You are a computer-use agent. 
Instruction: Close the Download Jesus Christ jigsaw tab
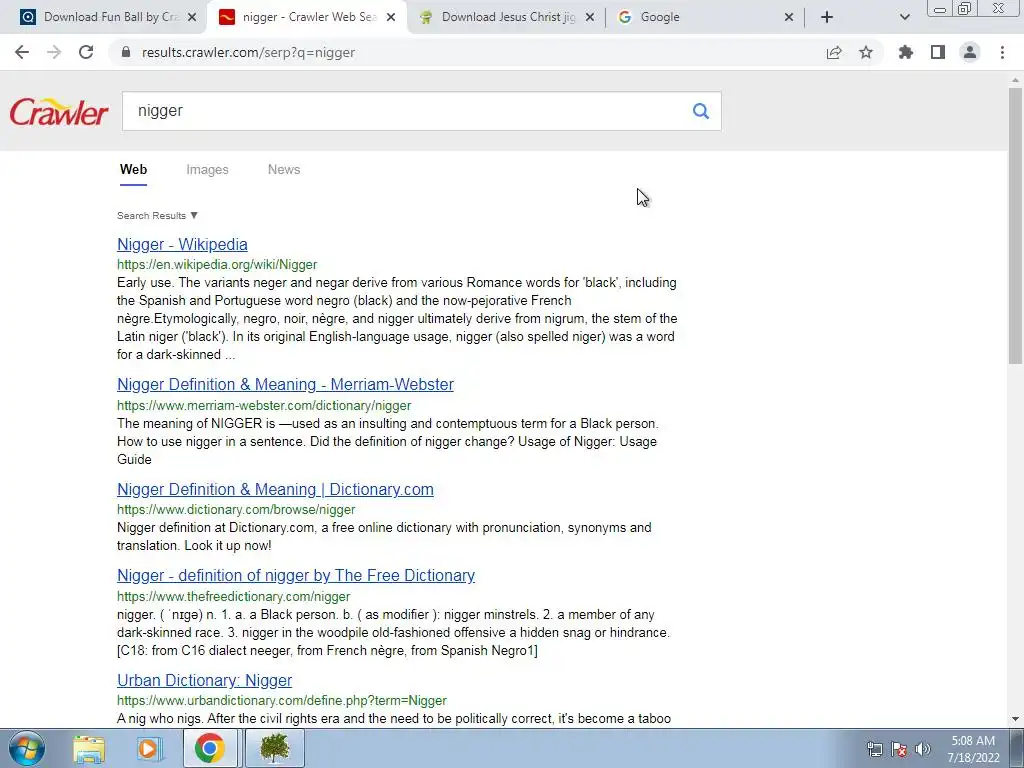pyautogui.click(x=590, y=17)
